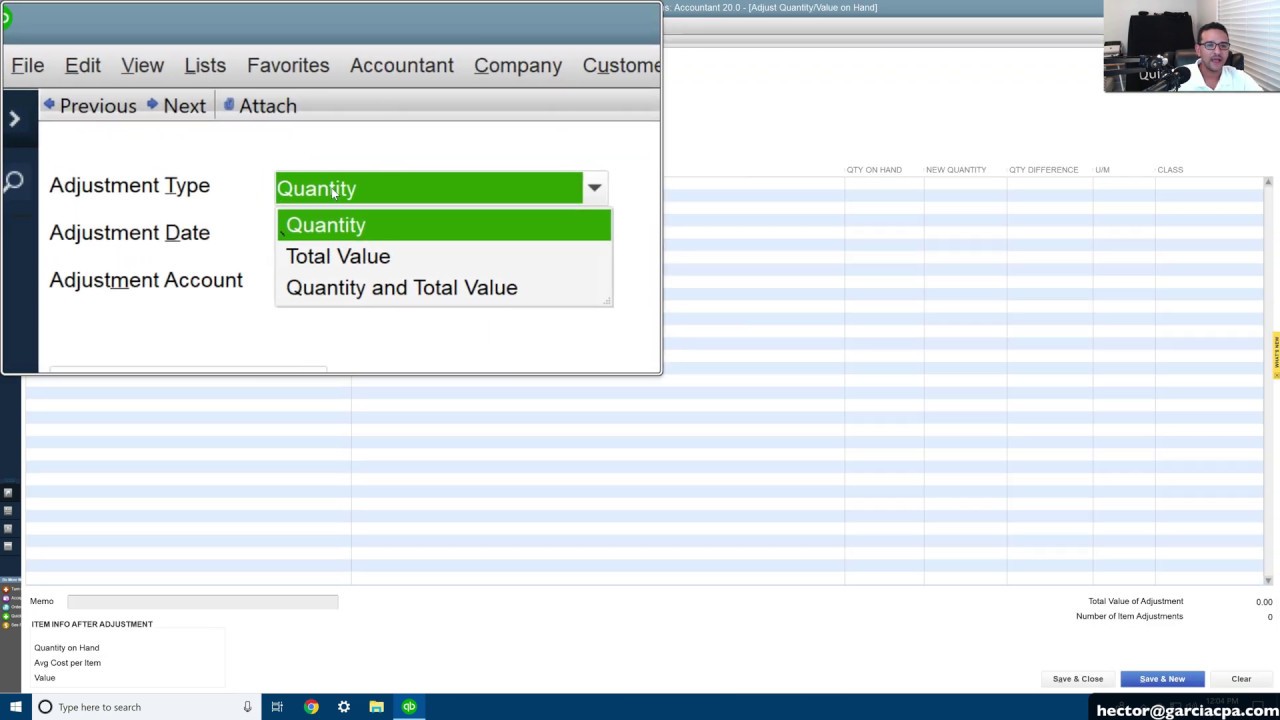Open the File menu
The width and height of the screenshot is (1280, 720).
click(x=28, y=65)
